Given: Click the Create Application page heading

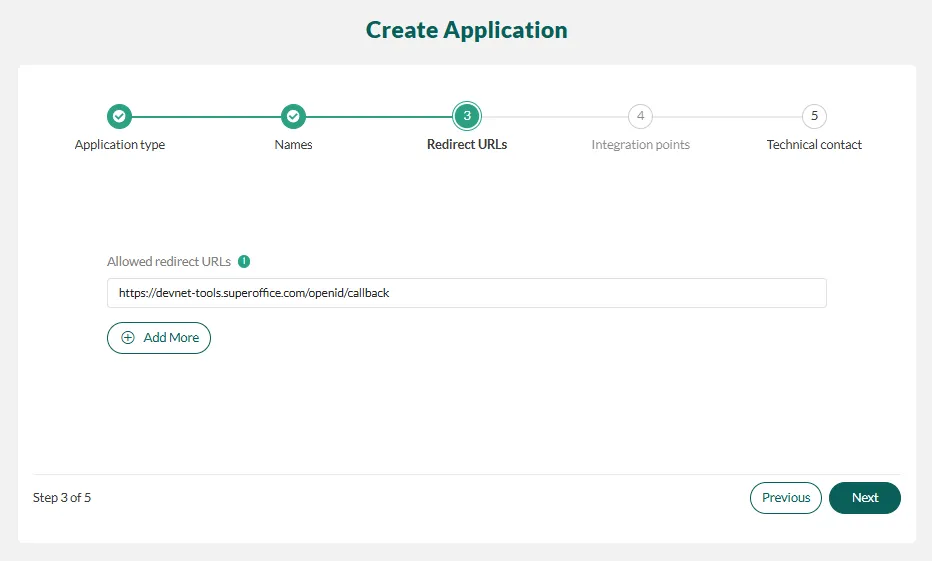Looking at the screenshot, I should tap(466, 30).
